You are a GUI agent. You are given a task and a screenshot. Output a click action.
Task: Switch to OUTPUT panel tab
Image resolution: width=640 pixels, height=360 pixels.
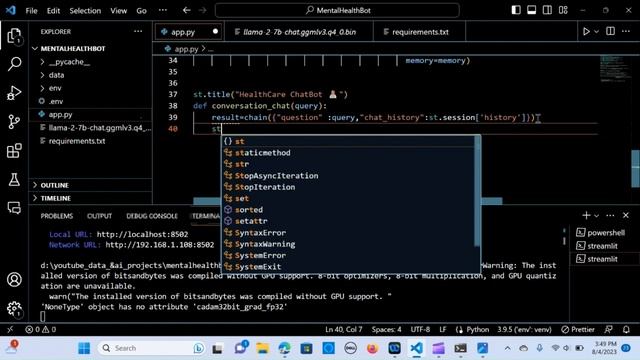(x=99, y=216)
